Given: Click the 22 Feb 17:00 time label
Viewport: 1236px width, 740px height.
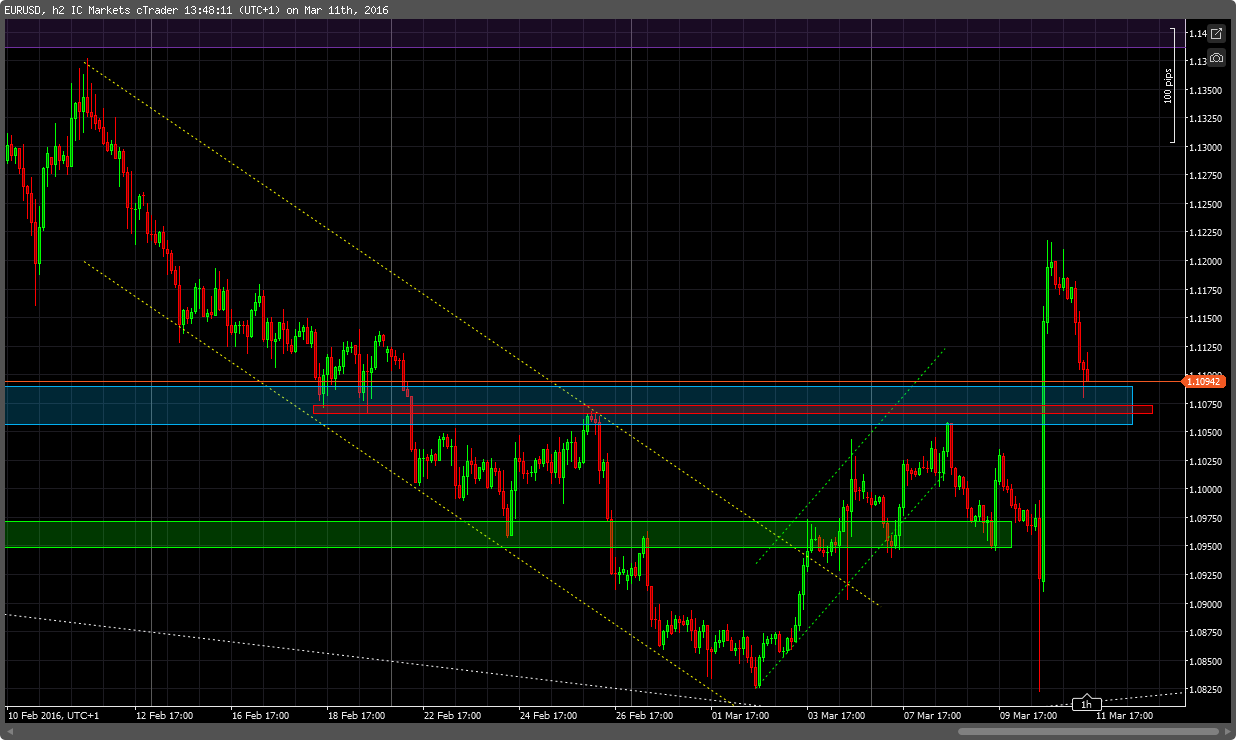Looking at the screenshot, I should (453, 716).
